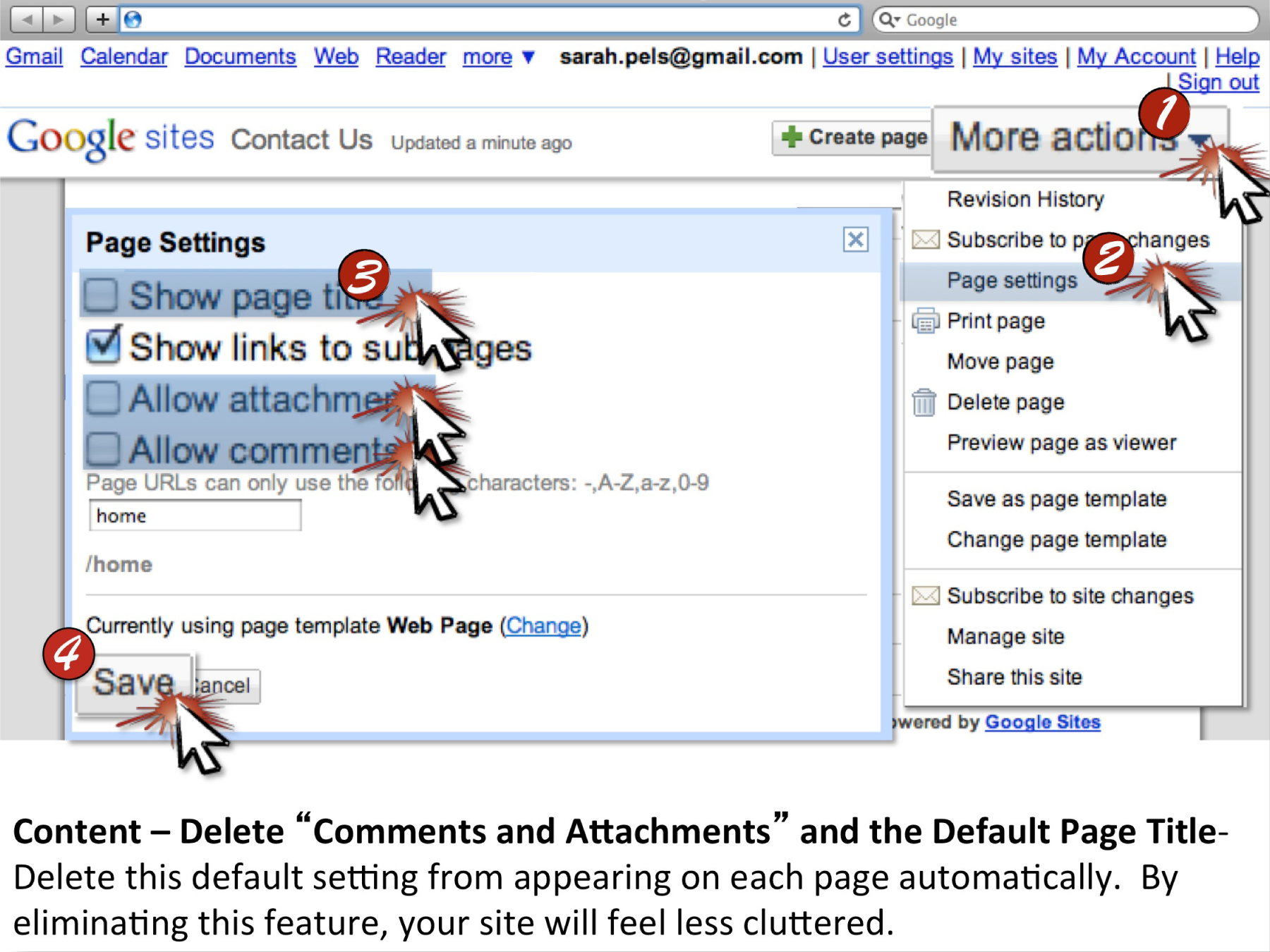The image size is (1270, 952).
Task: Choose Delete page from menu
Action: (x=1005, y=402)
